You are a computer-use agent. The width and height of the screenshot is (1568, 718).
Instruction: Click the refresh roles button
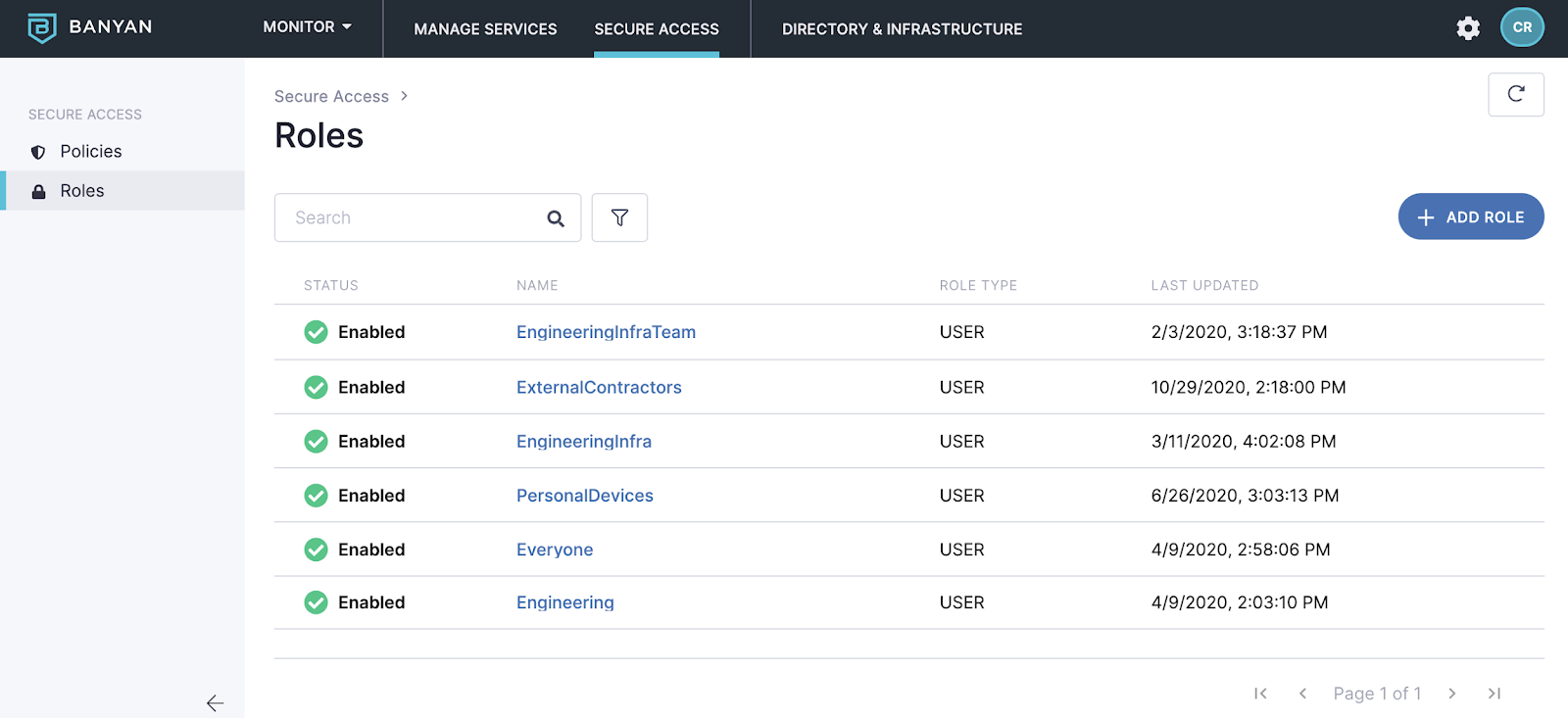[x=1516, y=94]
